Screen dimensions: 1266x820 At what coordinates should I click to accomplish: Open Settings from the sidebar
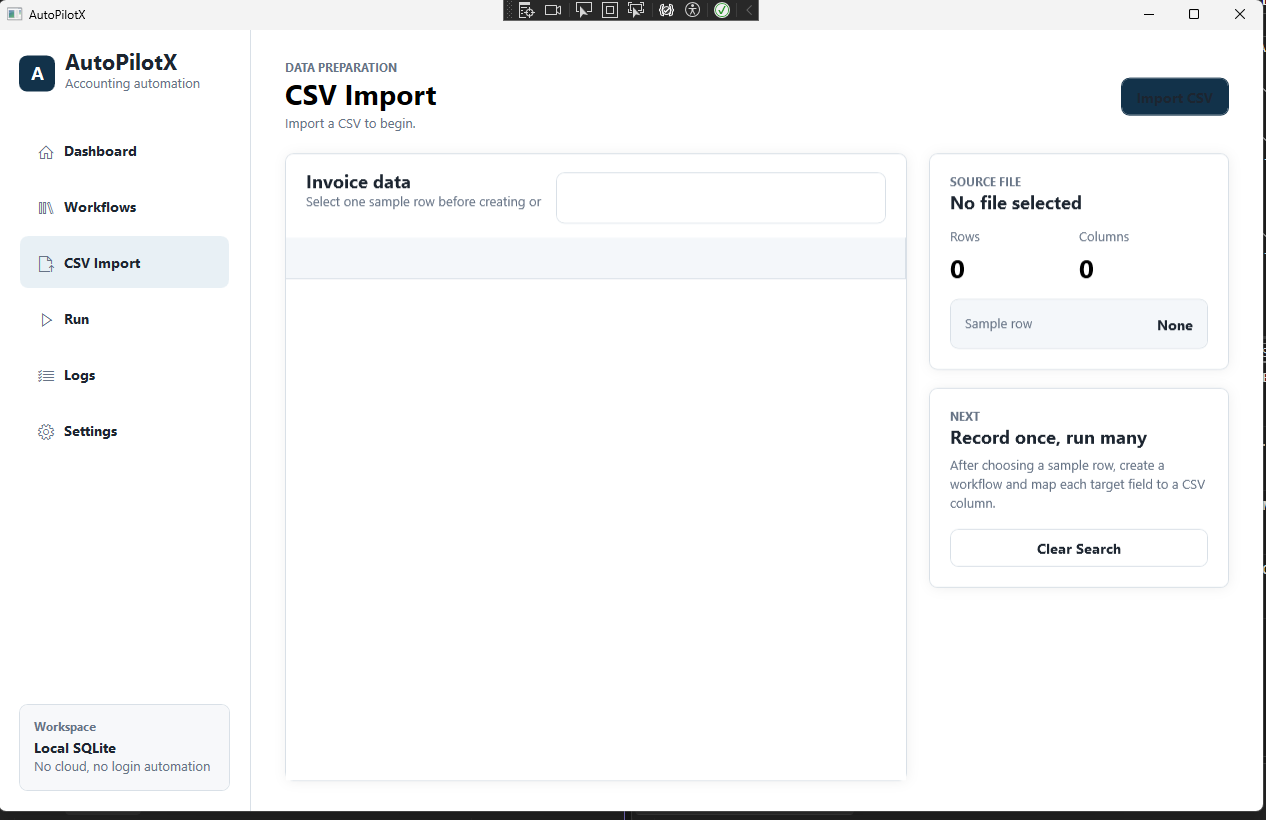(124, 432)
